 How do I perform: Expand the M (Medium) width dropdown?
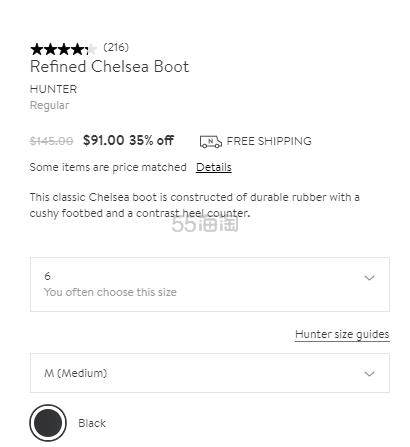[210, 373]
